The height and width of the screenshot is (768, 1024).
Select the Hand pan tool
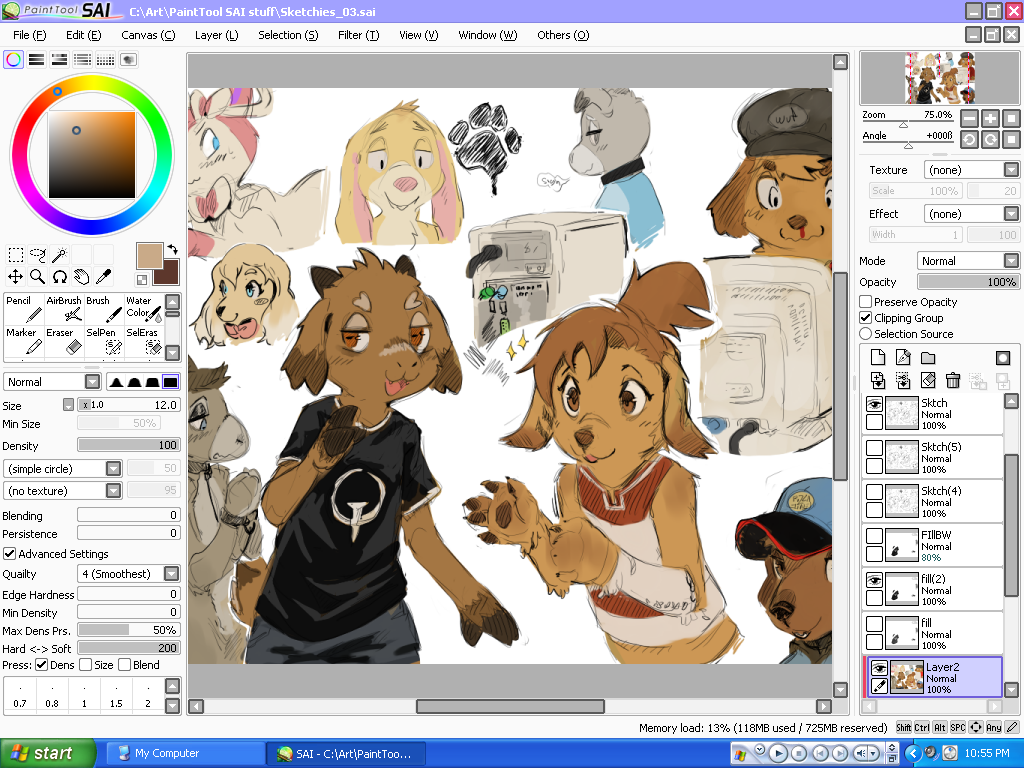coord(82,277)
